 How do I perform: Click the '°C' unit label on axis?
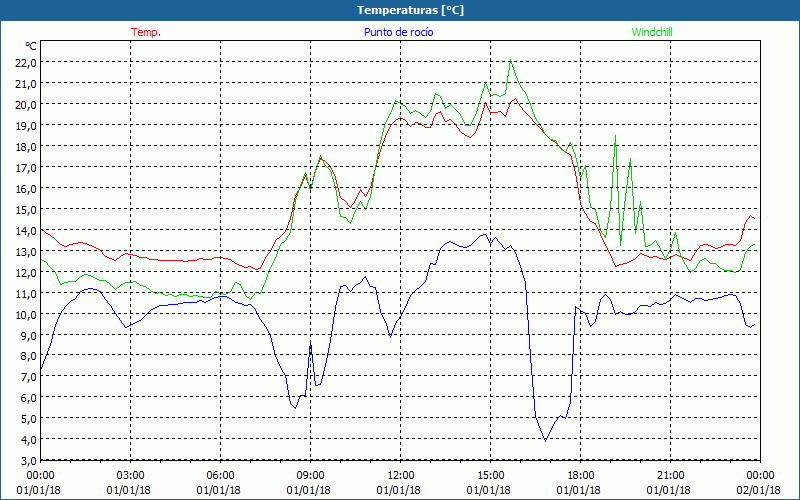coord(31,46)
